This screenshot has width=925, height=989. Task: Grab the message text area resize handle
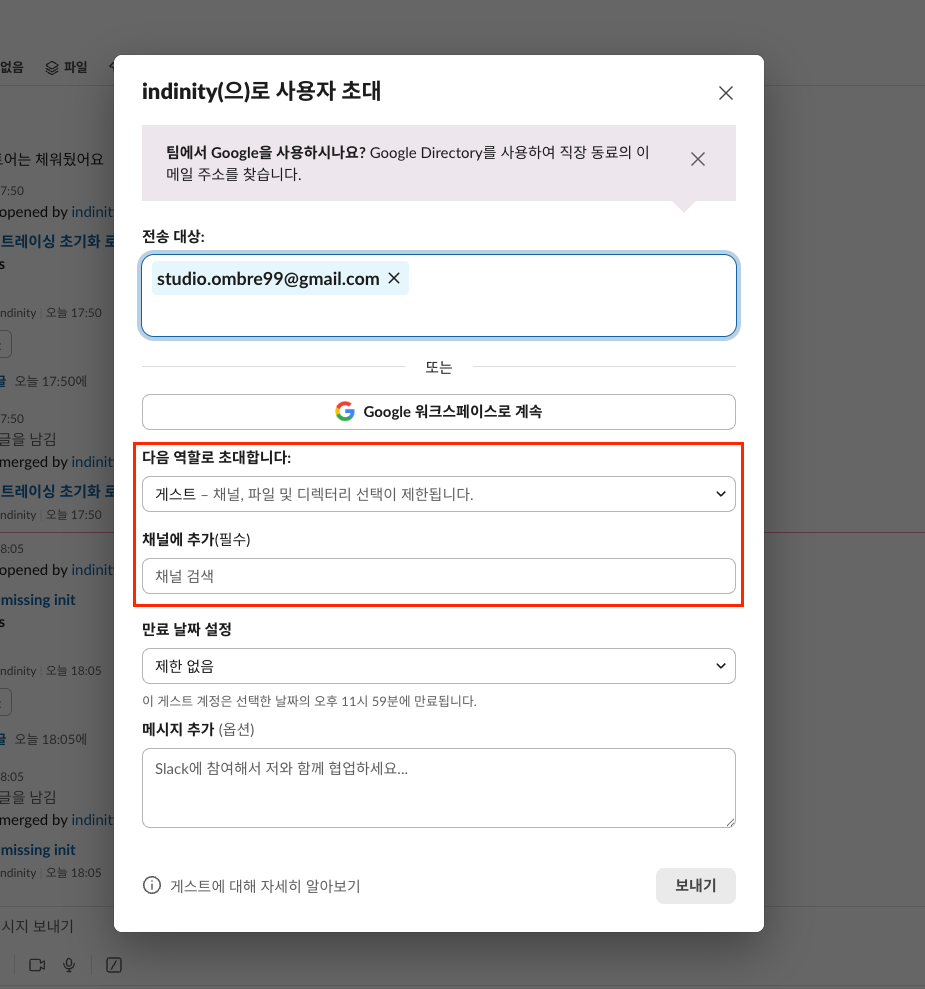click(x=730, y=822)
